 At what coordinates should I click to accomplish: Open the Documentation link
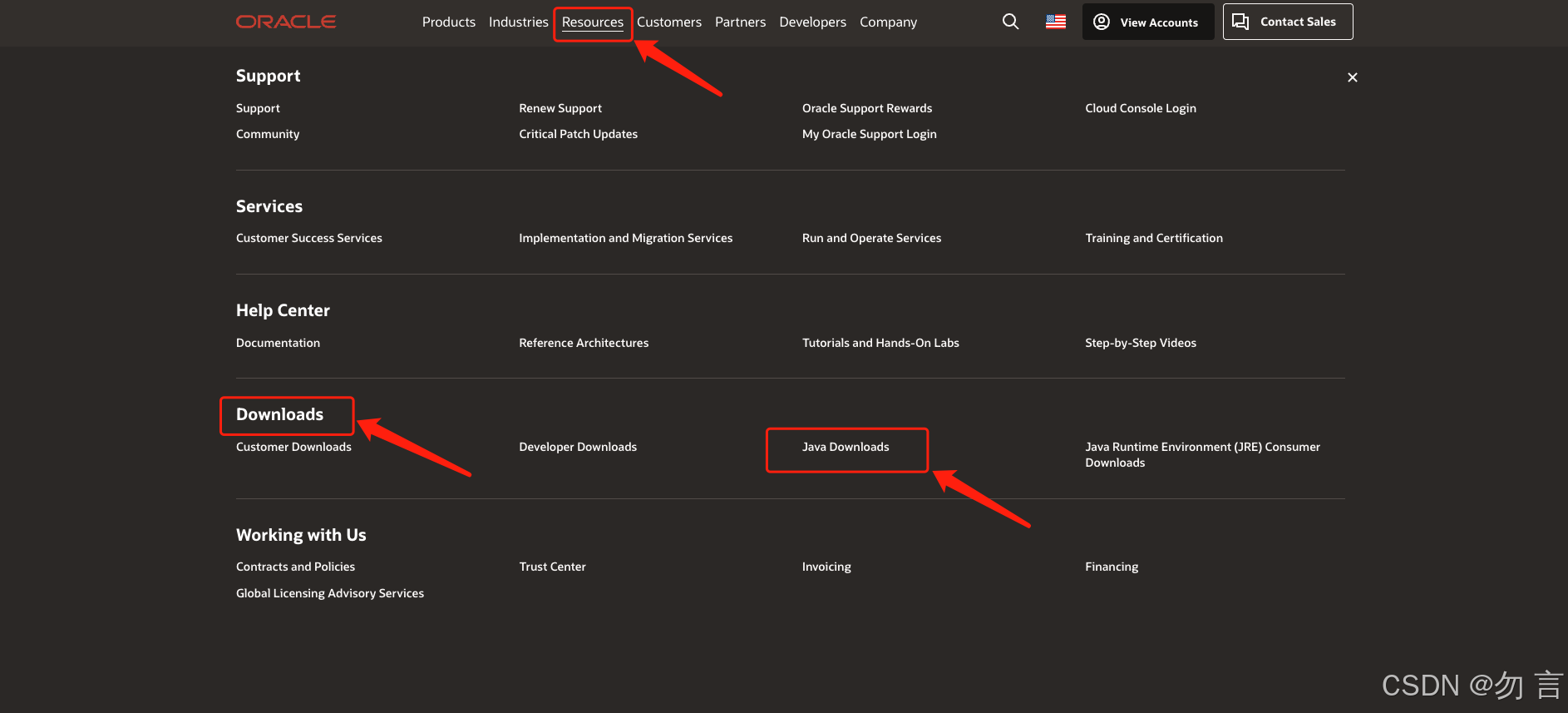278,343
